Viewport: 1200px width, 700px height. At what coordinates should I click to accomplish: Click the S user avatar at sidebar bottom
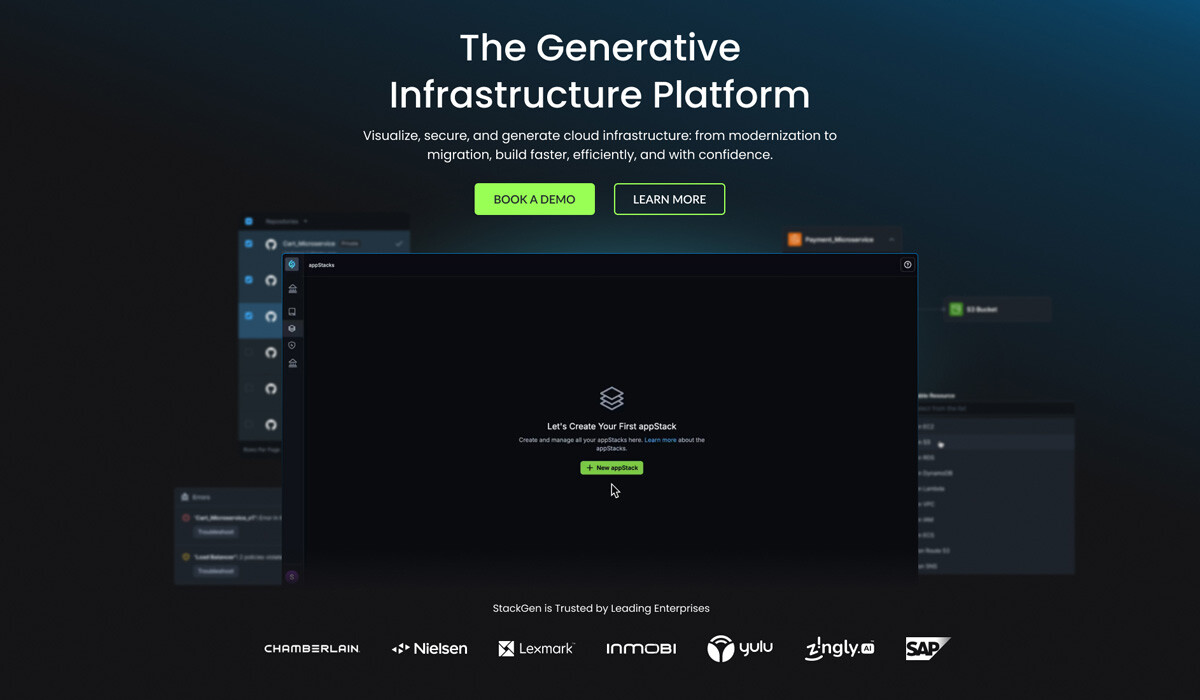(x=291, y=575)
